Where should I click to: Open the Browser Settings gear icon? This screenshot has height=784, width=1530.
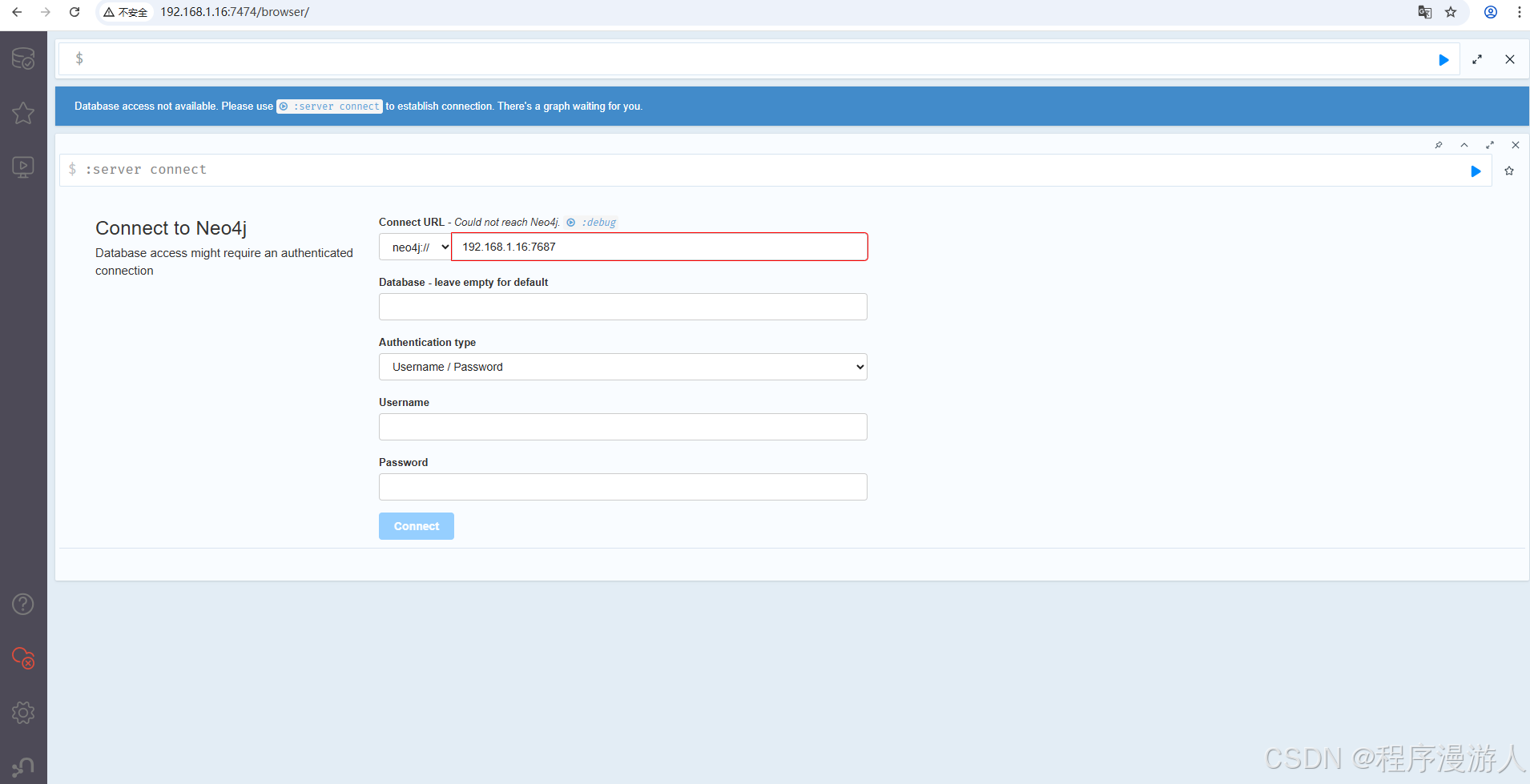click(23, 713)
